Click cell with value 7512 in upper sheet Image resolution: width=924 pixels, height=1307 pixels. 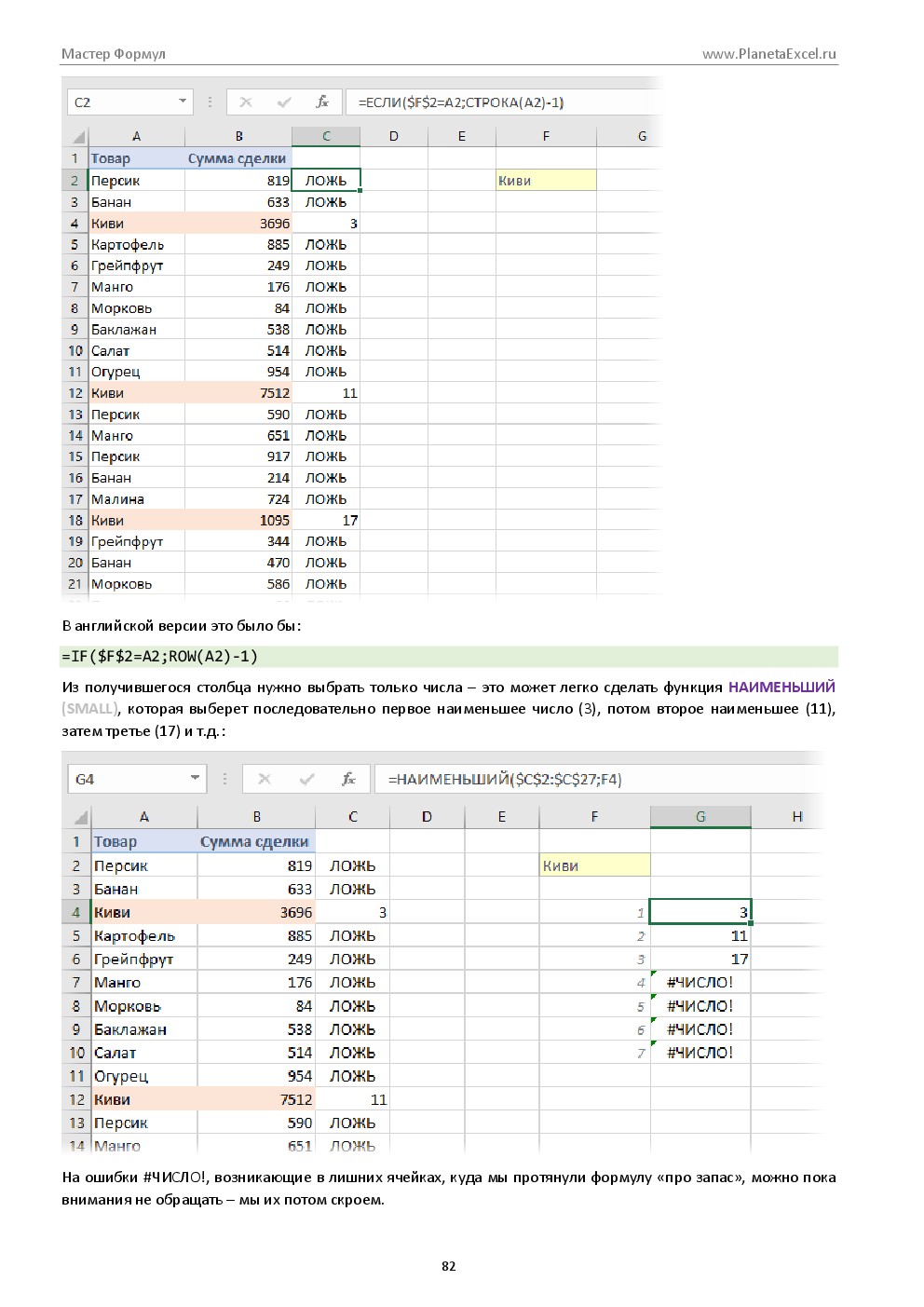pos(238,393)
